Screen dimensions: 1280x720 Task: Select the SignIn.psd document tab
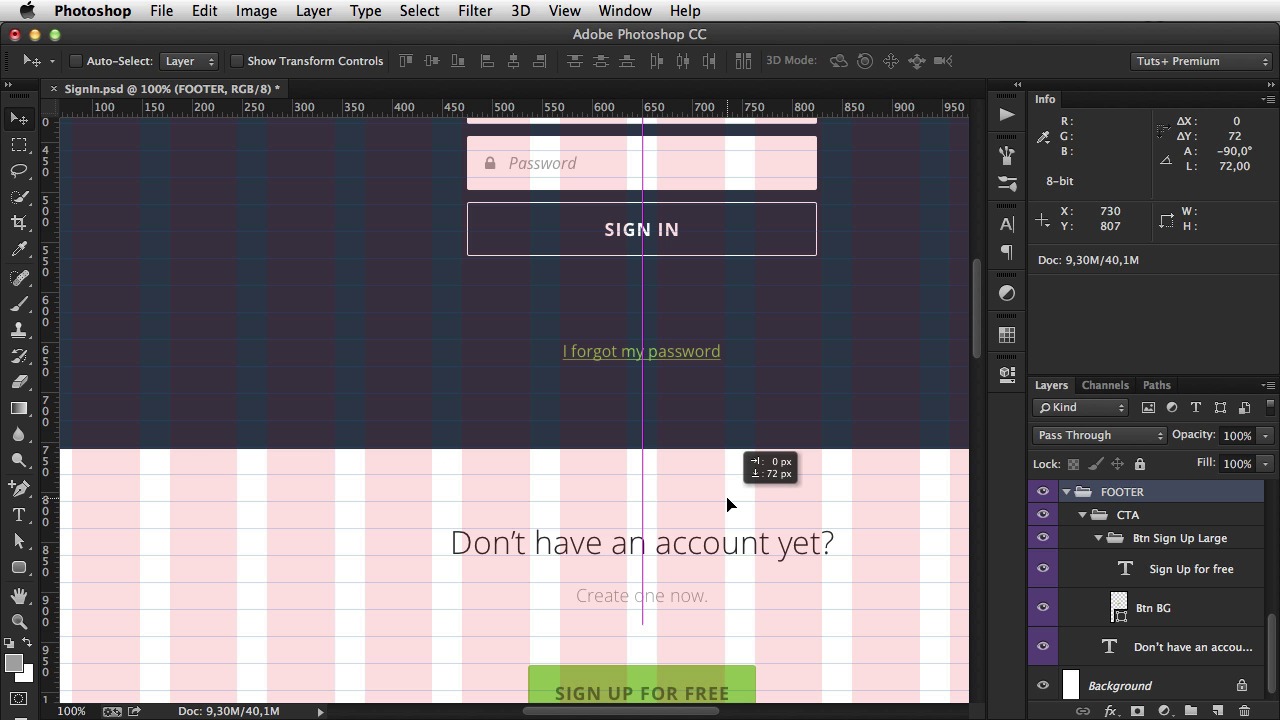pyautogui.click(x=172, y=89)
